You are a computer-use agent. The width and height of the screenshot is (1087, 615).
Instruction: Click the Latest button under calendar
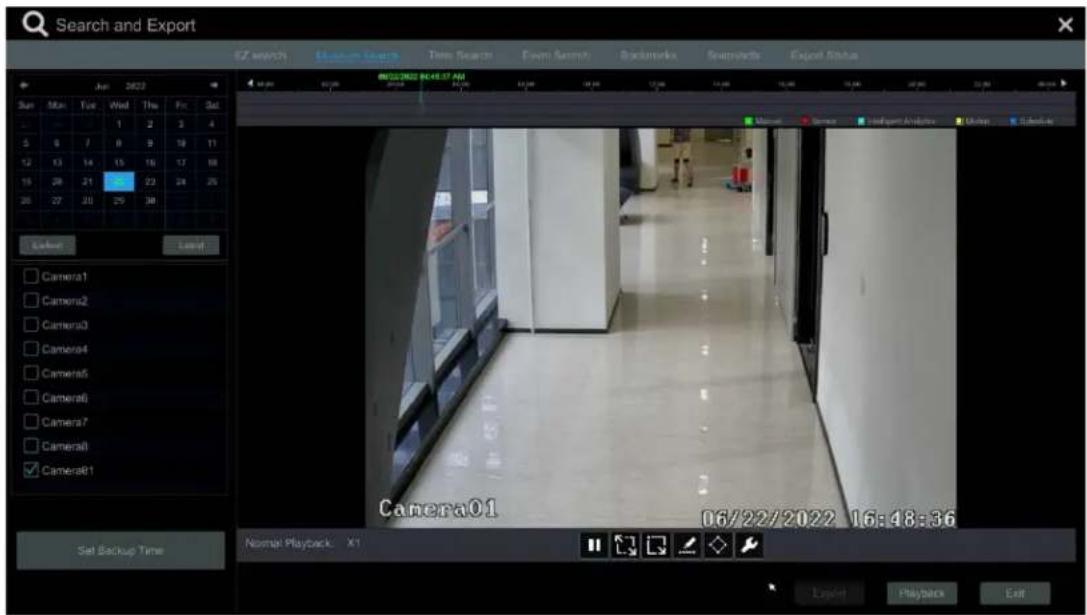coord(191,245)
